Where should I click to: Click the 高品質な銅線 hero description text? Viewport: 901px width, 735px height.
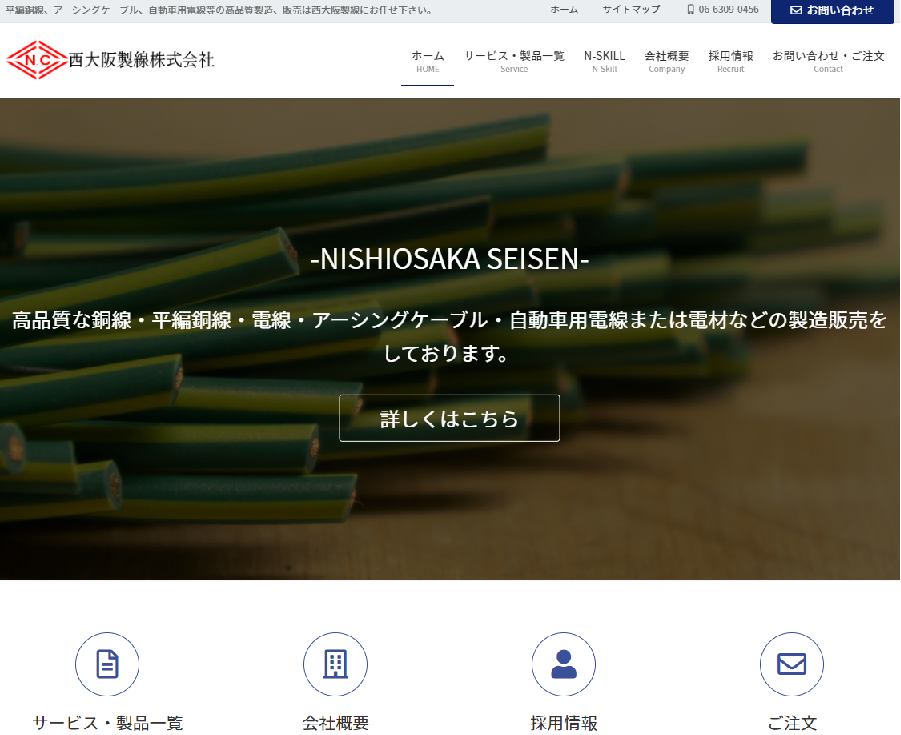[449, 336]
